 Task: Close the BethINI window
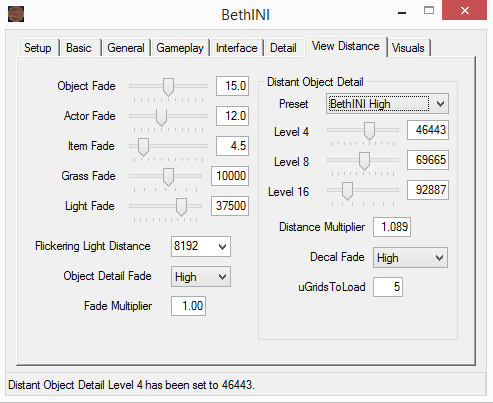[x=464, y=10]
